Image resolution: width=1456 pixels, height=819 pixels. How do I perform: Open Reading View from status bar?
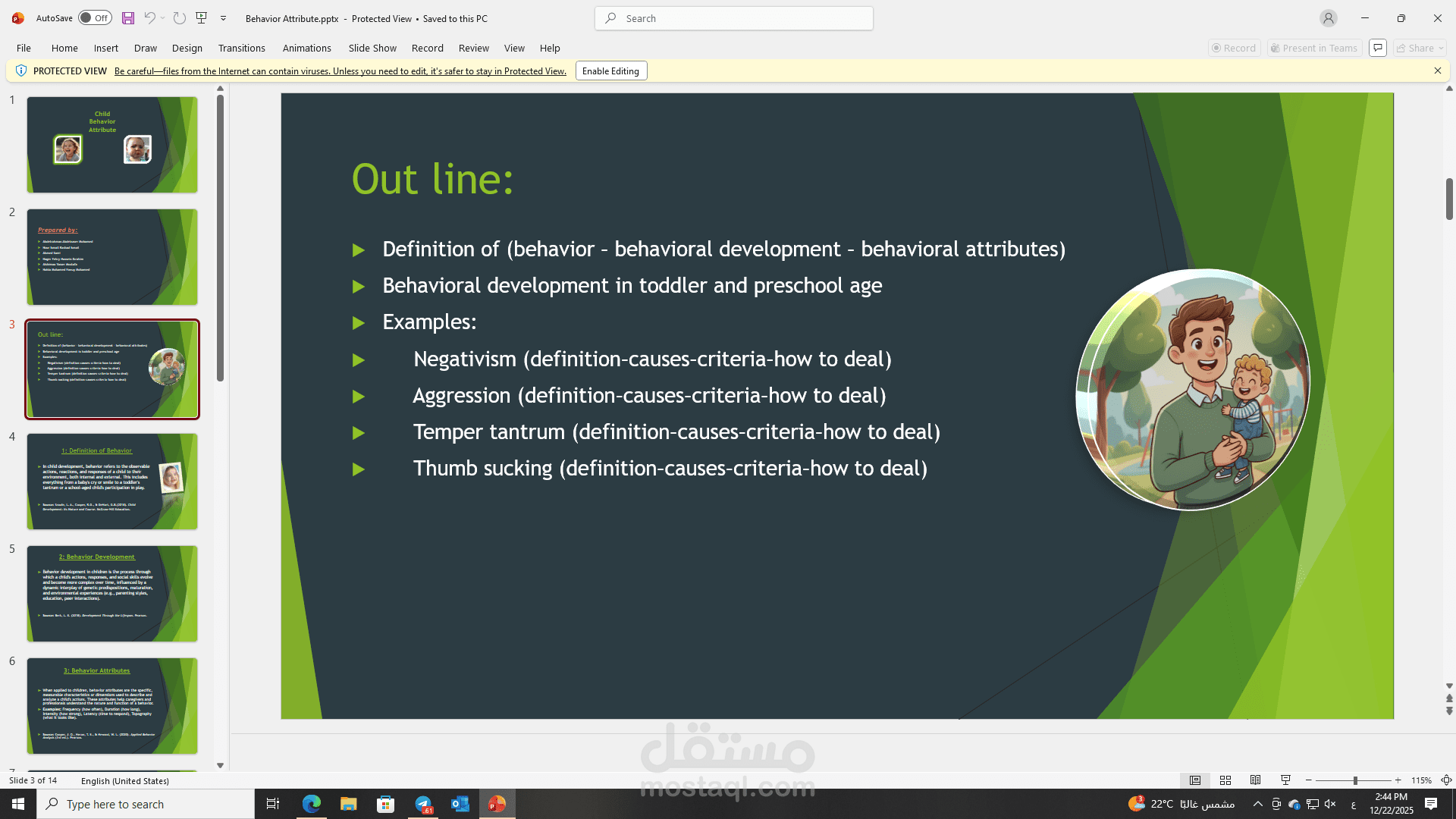(1256, 780)
